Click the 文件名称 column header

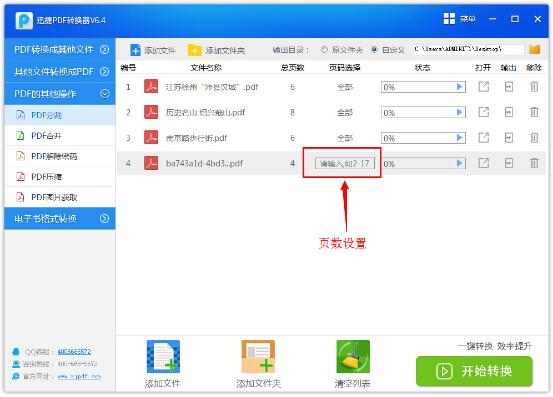tap(206, 68)
